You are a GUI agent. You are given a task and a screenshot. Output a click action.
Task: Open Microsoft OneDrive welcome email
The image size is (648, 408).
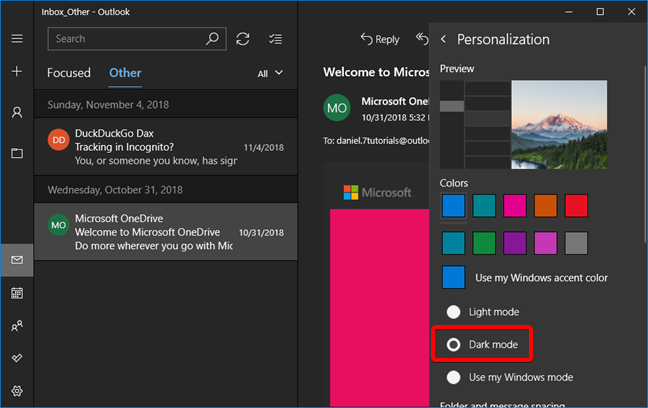pyautogui.click(x=166, y=231)
